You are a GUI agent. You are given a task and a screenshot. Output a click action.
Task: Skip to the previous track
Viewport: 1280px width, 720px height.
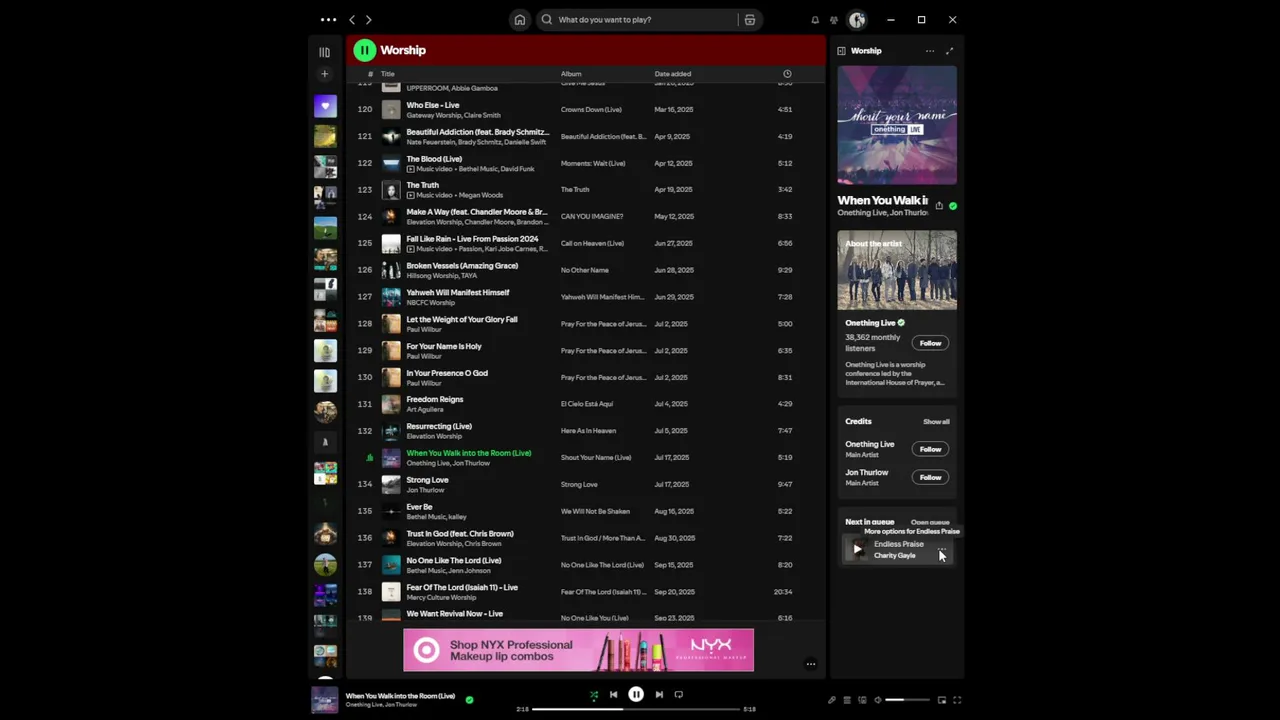(613, 695)
